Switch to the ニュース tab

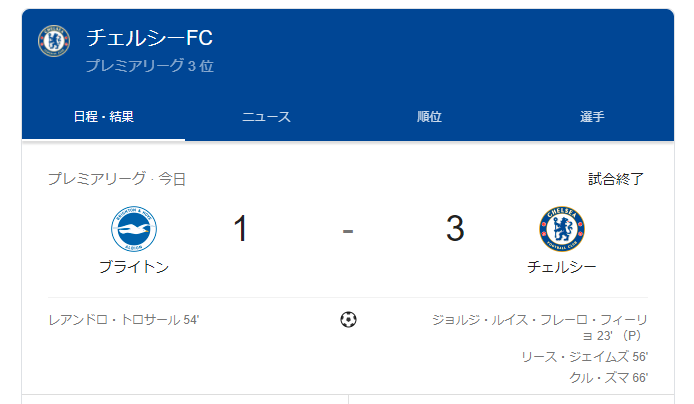[266, 117]
